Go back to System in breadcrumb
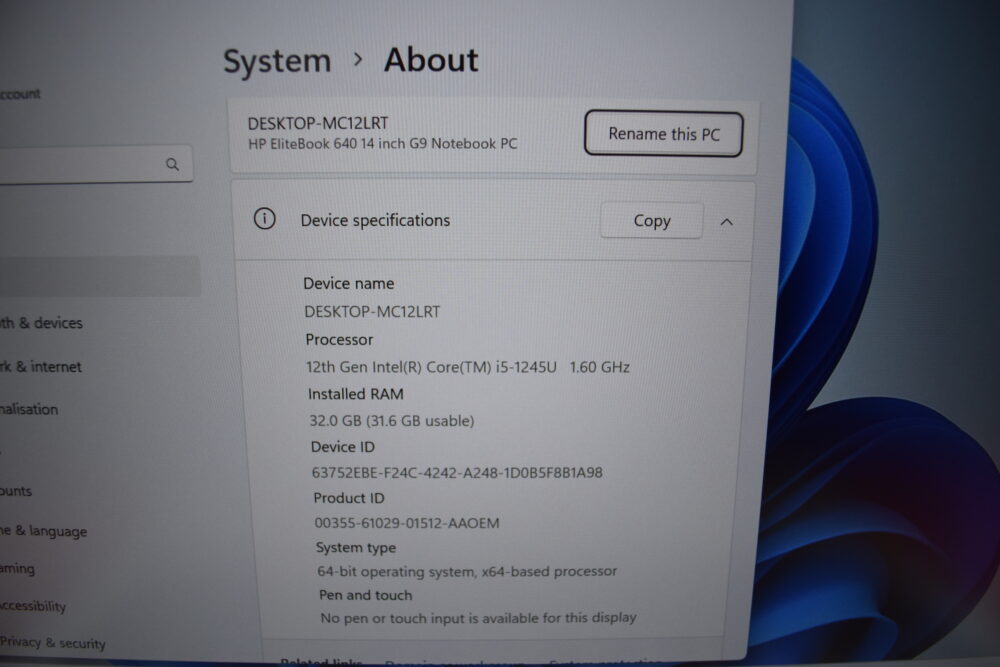Image resolution: width=1000 pixels, height=667 pixels. click(x=277, y=61)
